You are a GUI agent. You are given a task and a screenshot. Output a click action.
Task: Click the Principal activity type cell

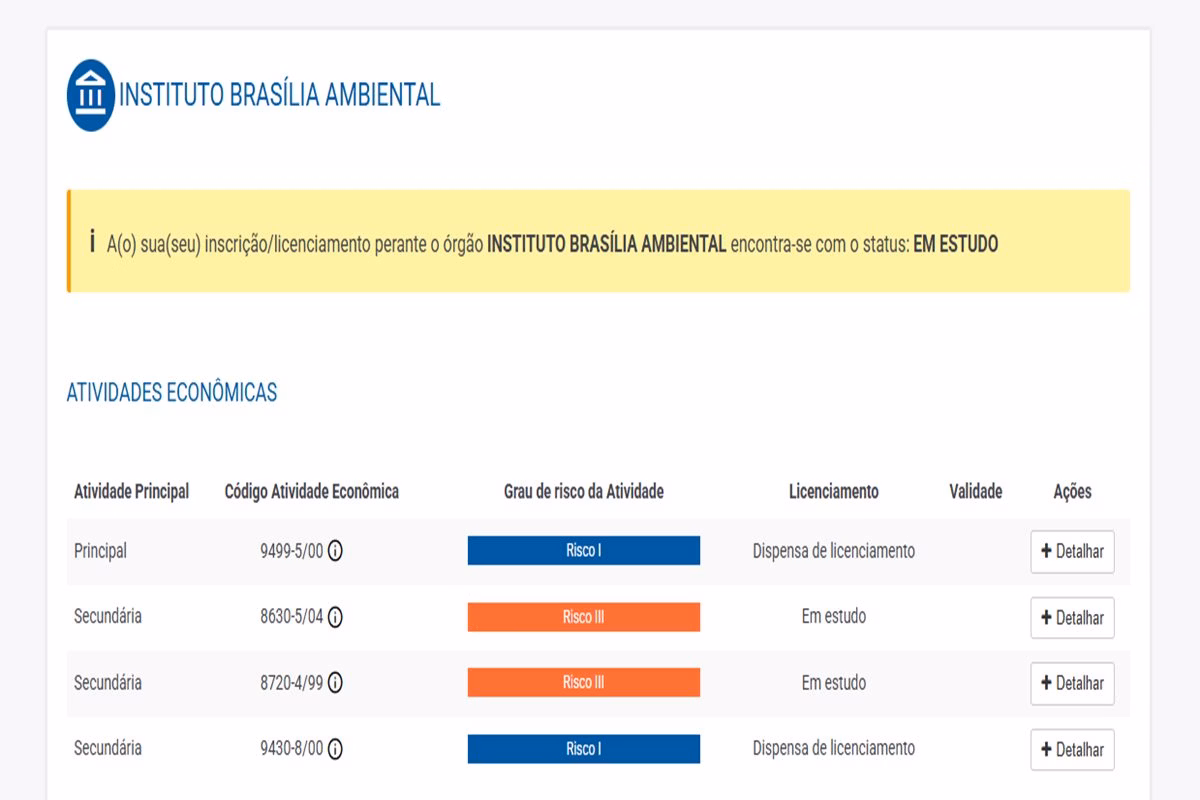(x=100, y=551)
